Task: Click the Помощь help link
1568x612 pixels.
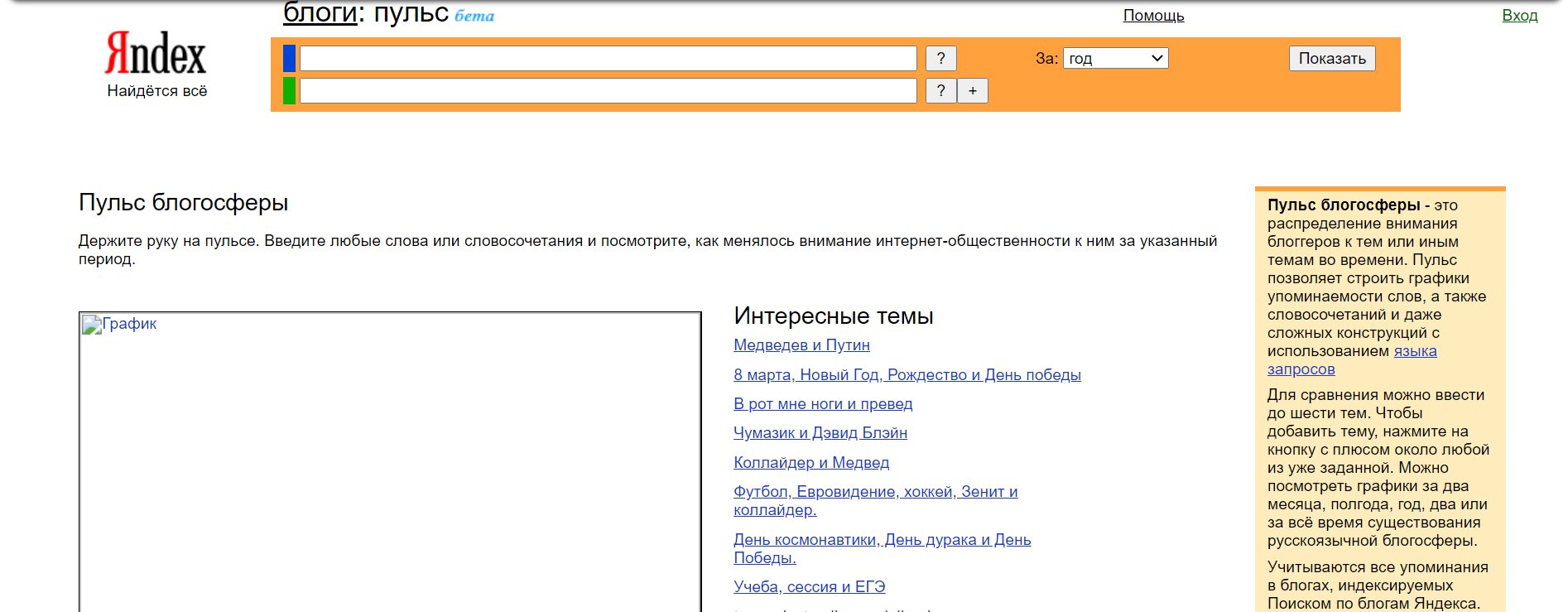Action: pyautogui.click(x=1153, y=15)
